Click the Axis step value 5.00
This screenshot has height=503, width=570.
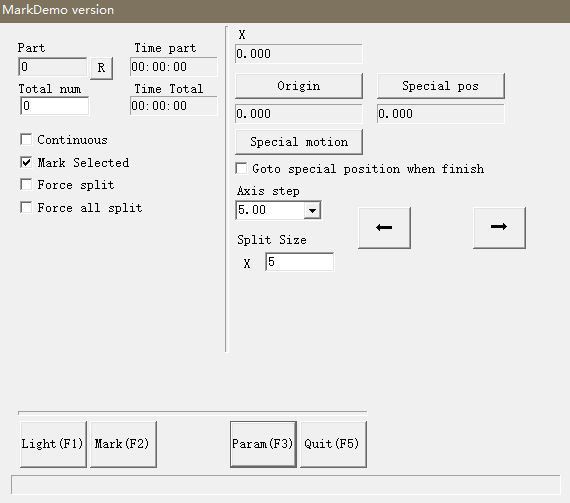(270, 210)
